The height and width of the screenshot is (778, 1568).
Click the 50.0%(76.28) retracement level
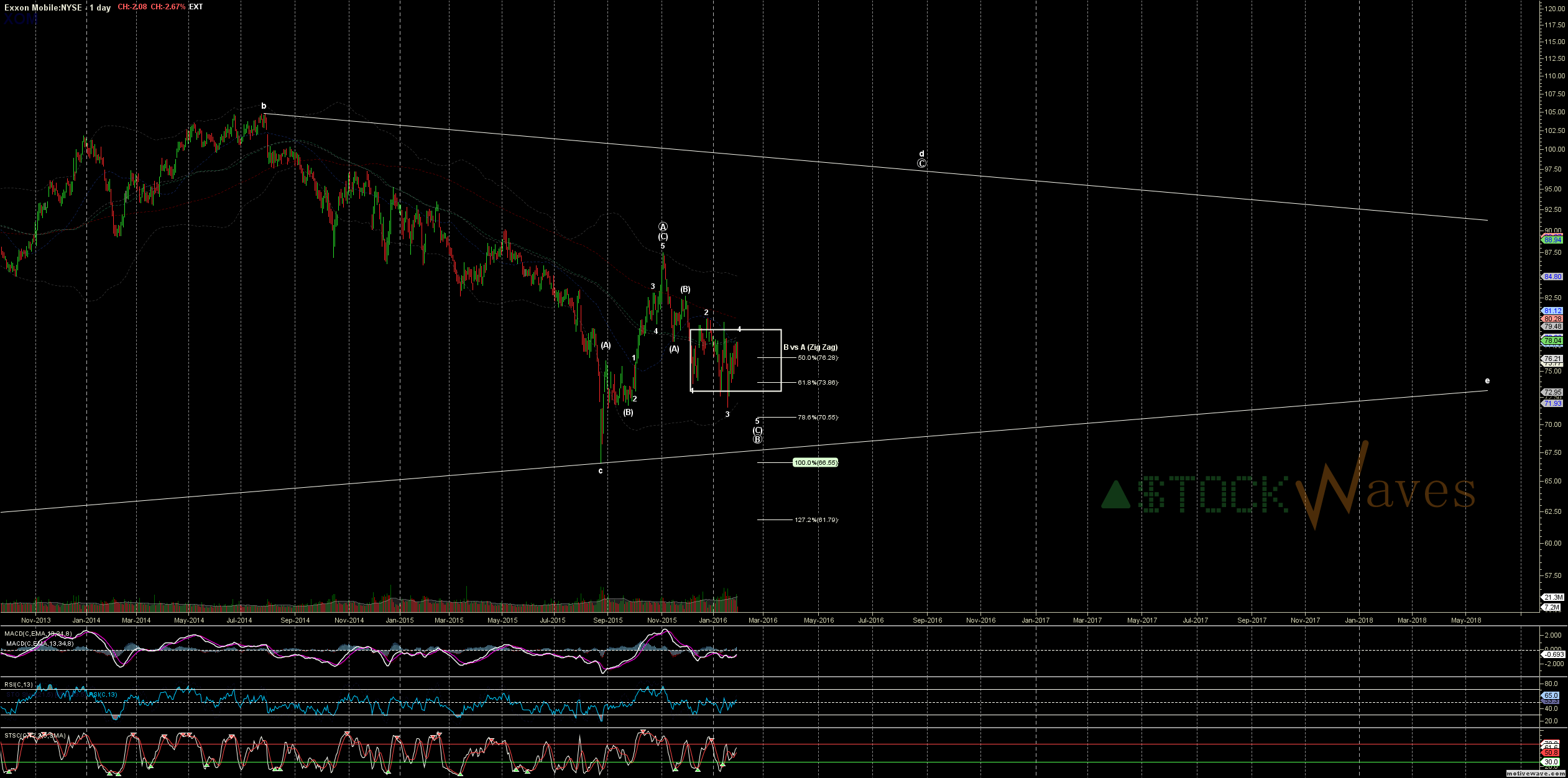click(x=818, y=358)
